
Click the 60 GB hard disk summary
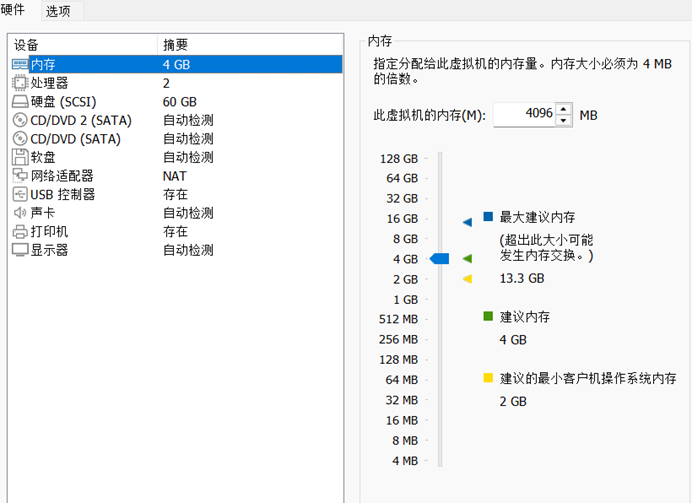click(x=179, y=102)
